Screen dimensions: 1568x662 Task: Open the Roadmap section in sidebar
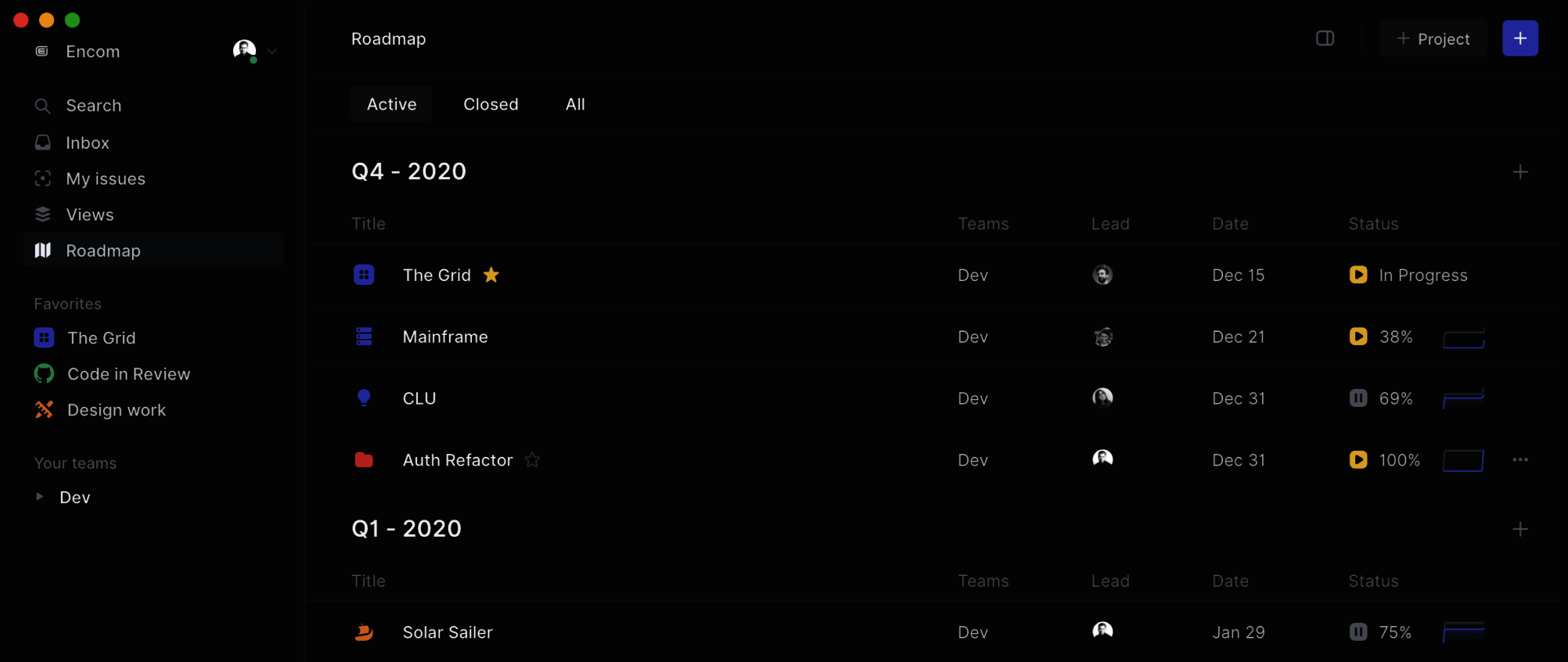point(102,250)
